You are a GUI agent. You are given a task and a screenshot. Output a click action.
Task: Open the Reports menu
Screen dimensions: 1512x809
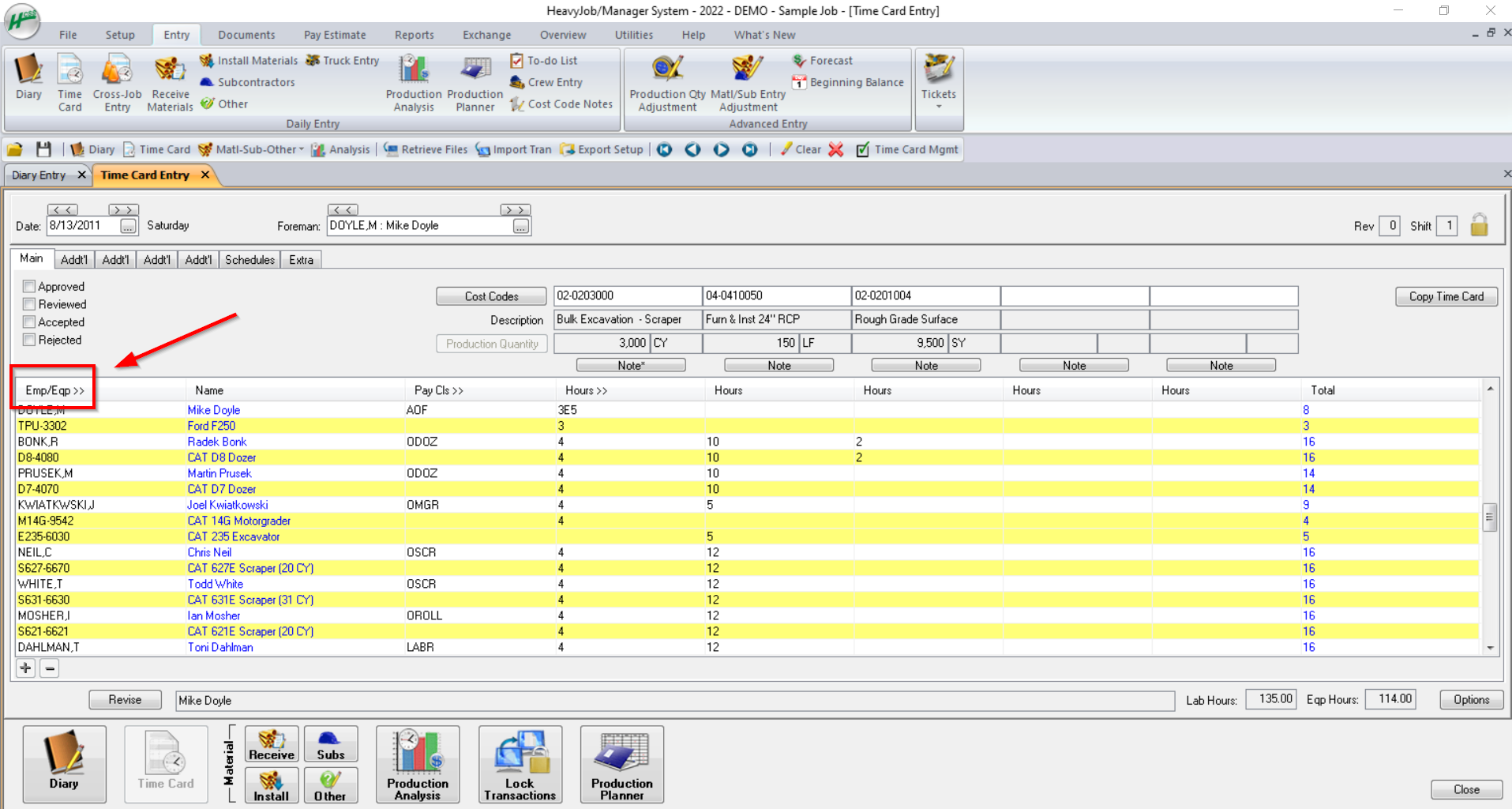pos(414,35)
